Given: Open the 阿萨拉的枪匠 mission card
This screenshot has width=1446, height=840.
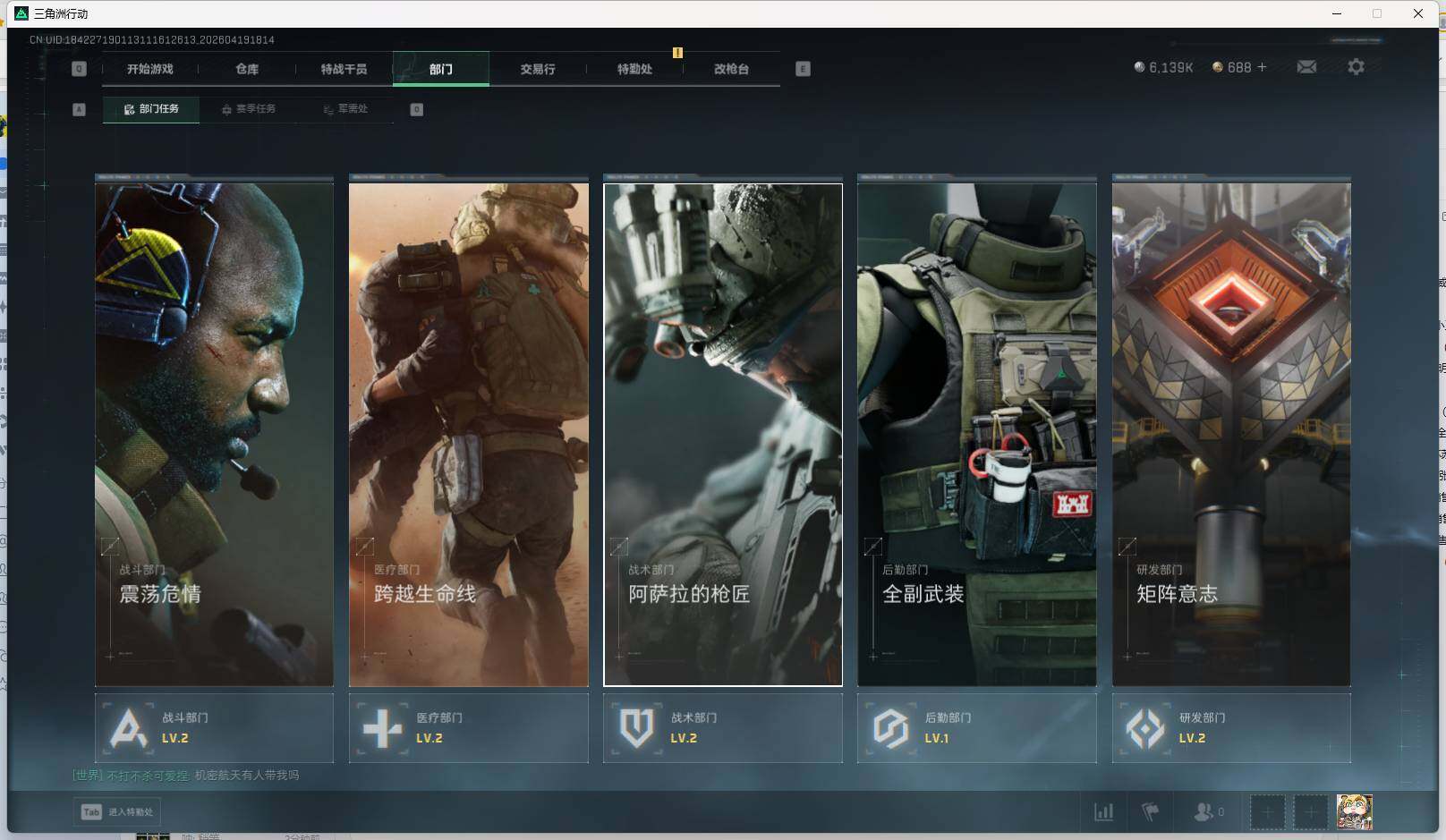Looking at the screenshot, I should [x=723, y=435].
